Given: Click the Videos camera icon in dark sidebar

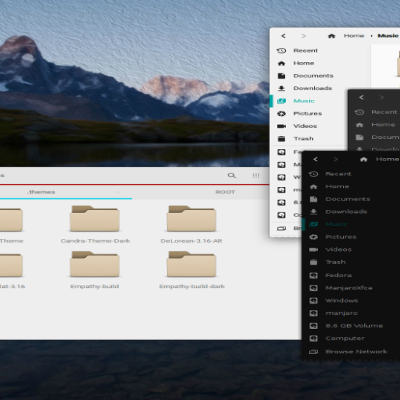Looking at the screenshot, I should point(313,250).
